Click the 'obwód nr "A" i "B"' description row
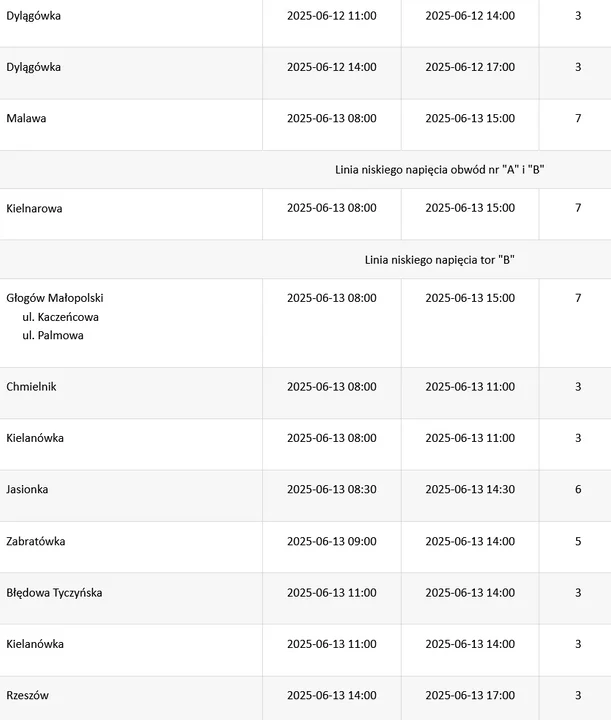611x720 pixels. tap(440, 170)
